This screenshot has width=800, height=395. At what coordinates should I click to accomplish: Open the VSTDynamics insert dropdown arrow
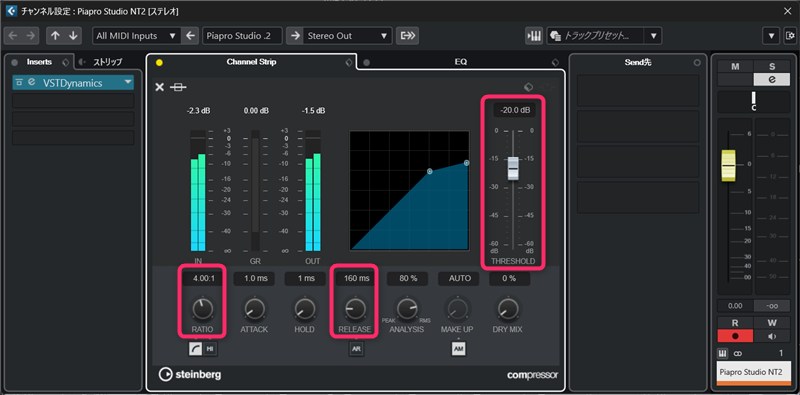point(127,82)
